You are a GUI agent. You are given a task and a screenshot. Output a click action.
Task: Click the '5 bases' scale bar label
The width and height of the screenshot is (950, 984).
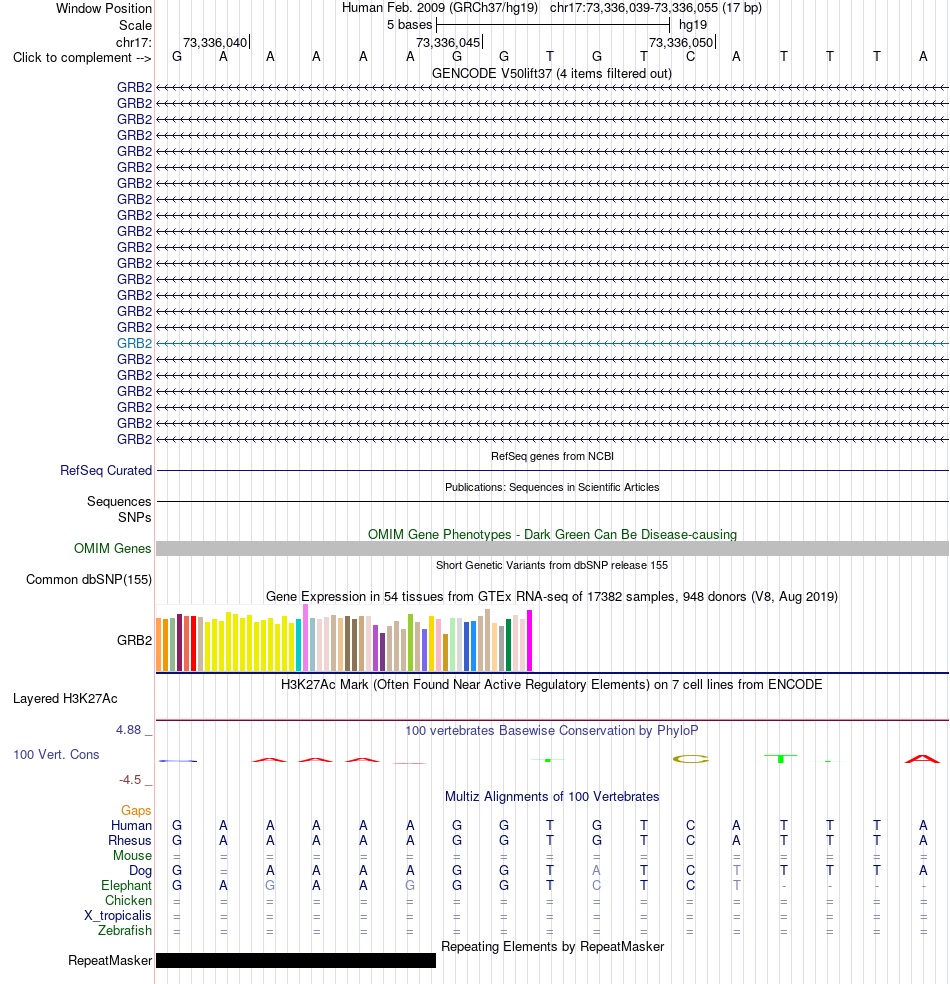tap(409, 25)
